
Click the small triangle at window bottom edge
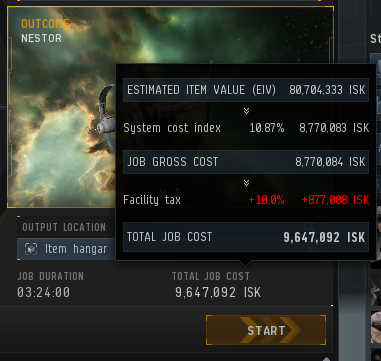(x=326, y=359)
